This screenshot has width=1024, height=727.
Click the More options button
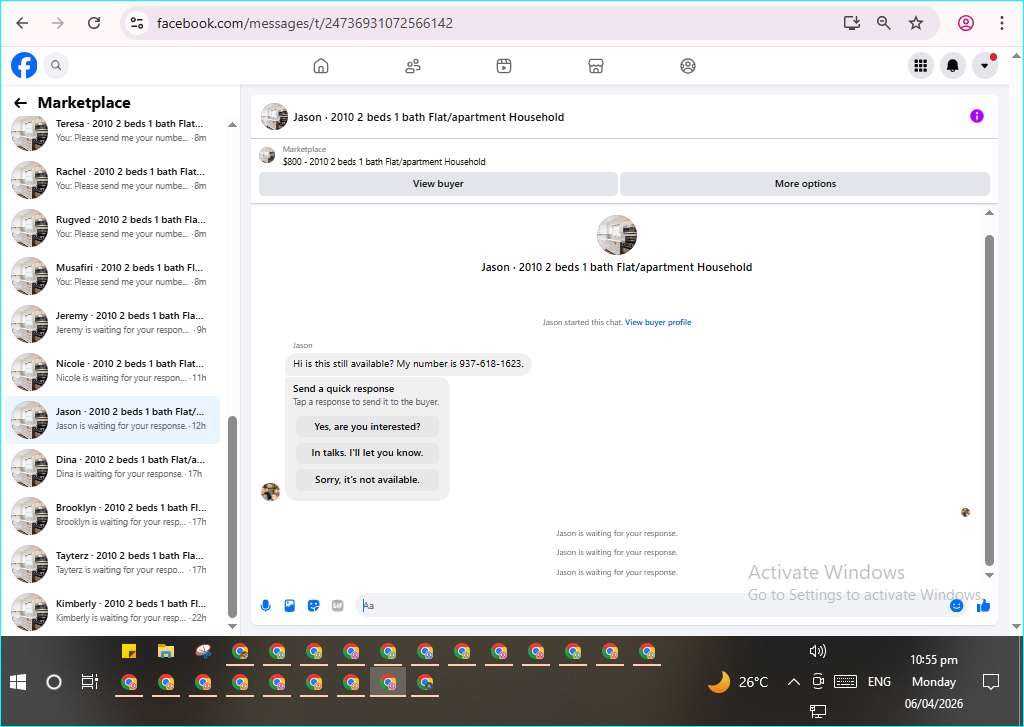click(x=805, y=184)
